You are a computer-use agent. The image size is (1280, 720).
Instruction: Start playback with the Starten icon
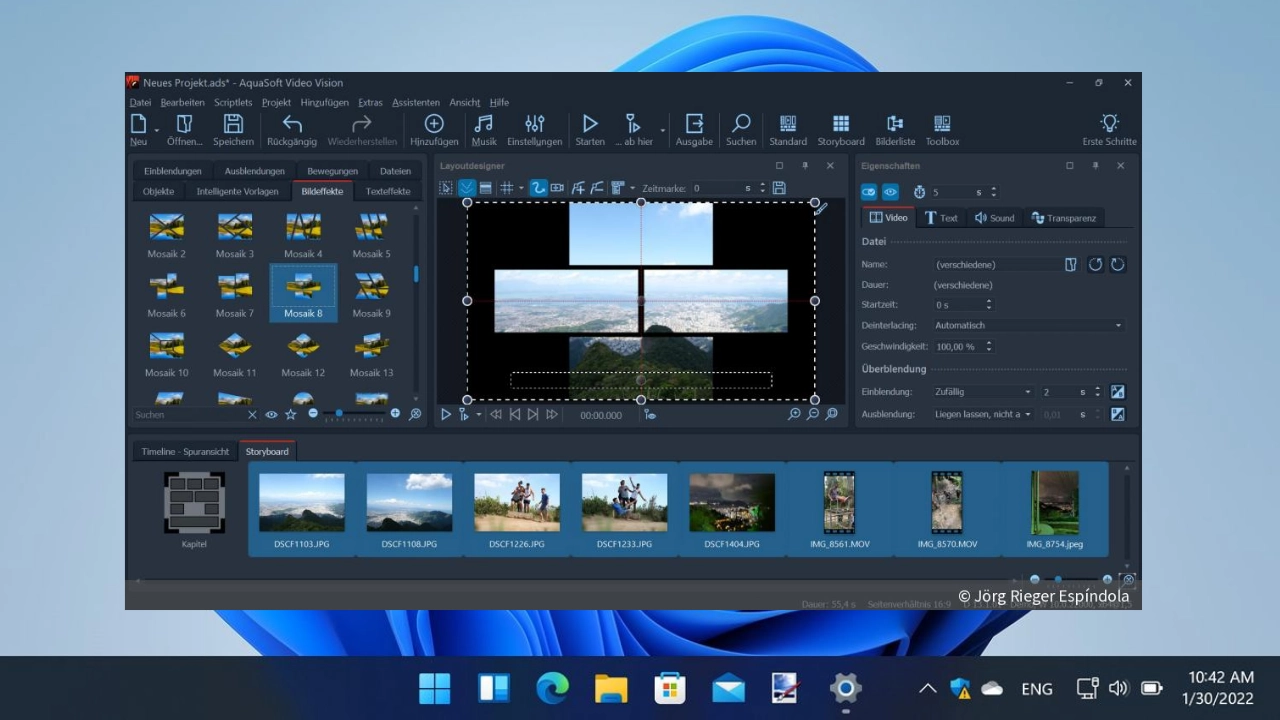[x=590, y=124]
